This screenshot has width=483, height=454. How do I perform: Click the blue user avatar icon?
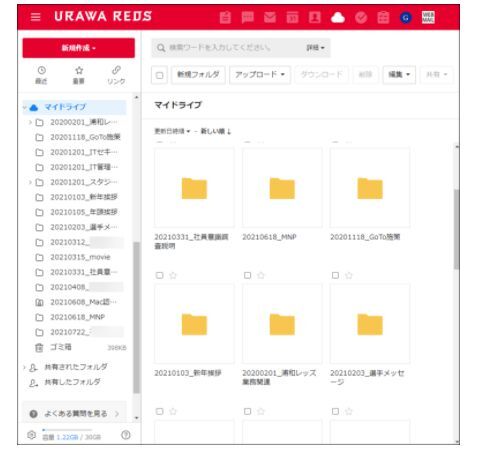point(406,18)
